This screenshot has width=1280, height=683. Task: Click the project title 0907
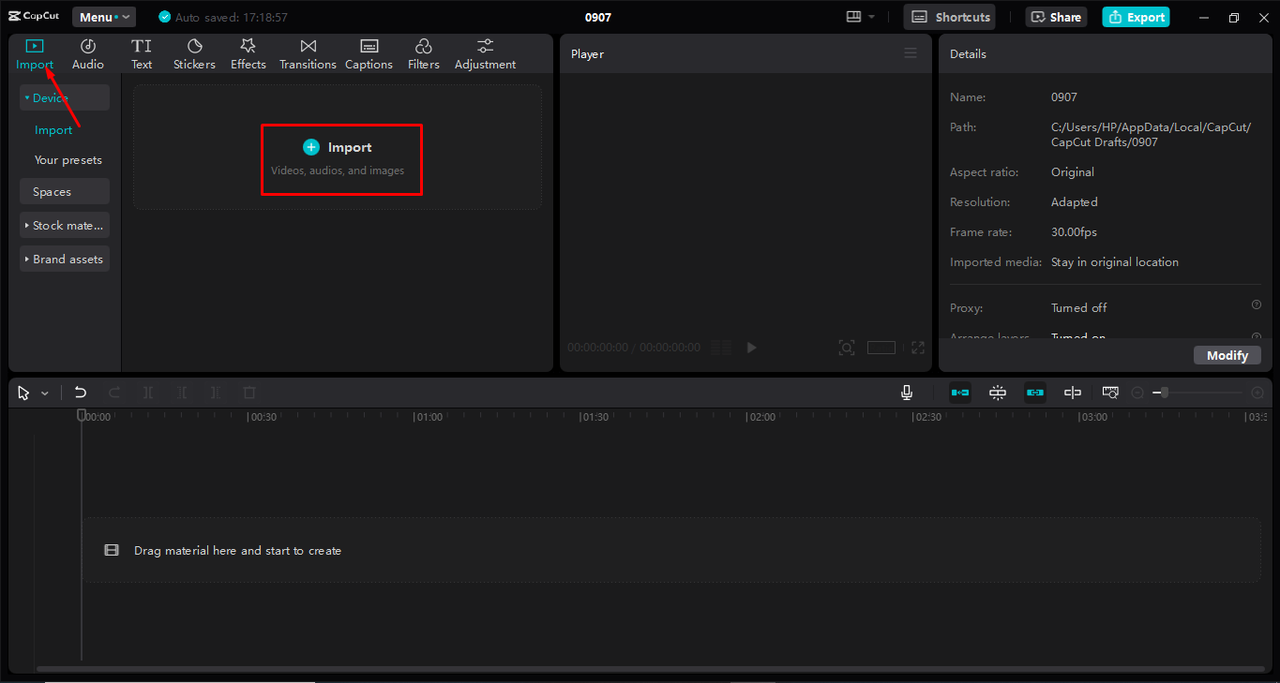(x=598, y=17)
